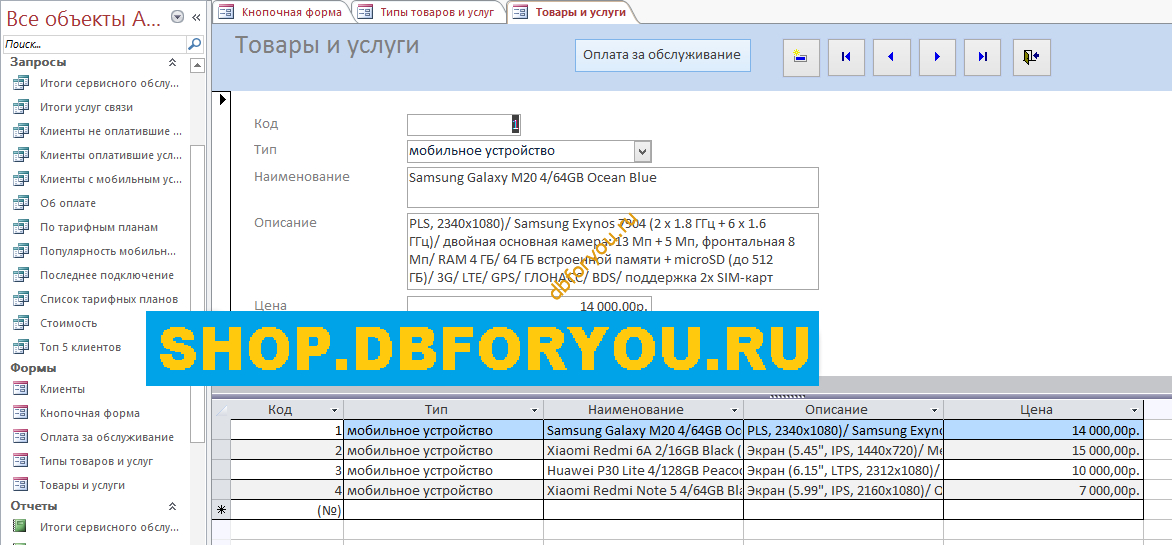Open navigation pane options dropdown arrow
Viewport: 1172px width, 545px height.
[x=177, y=17]
